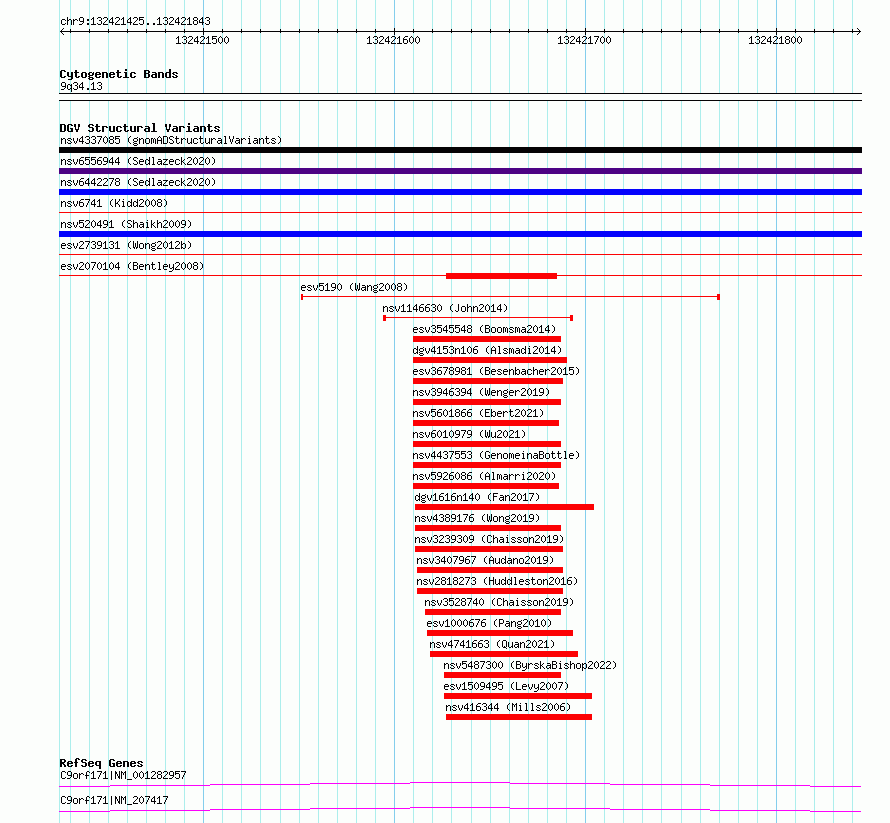Select nsv5601866 (Ebert2021) label

pyautogui.click(x=478, y=413)
